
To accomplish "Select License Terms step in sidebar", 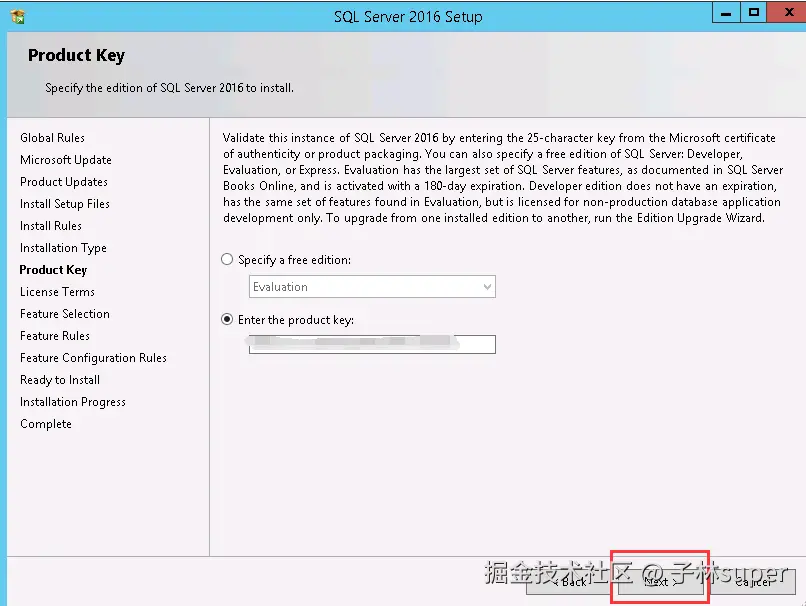I will pyautogui.click(x=58, y=292).
